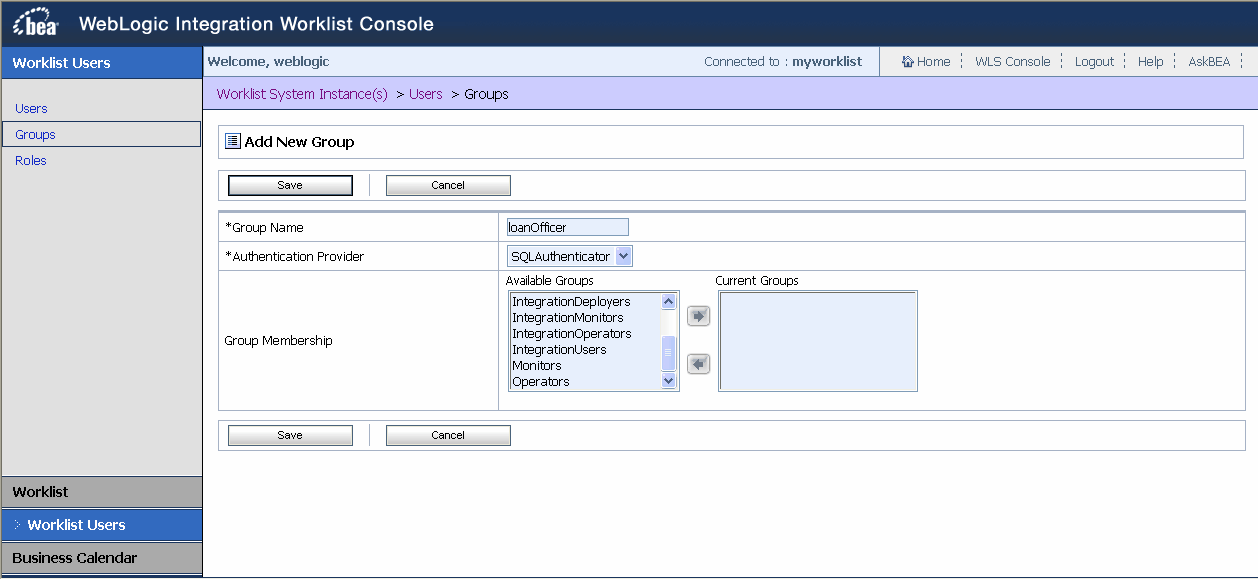Click Logout in the top bar
The image size is (1258, 579).
(x=1094, y=62)
